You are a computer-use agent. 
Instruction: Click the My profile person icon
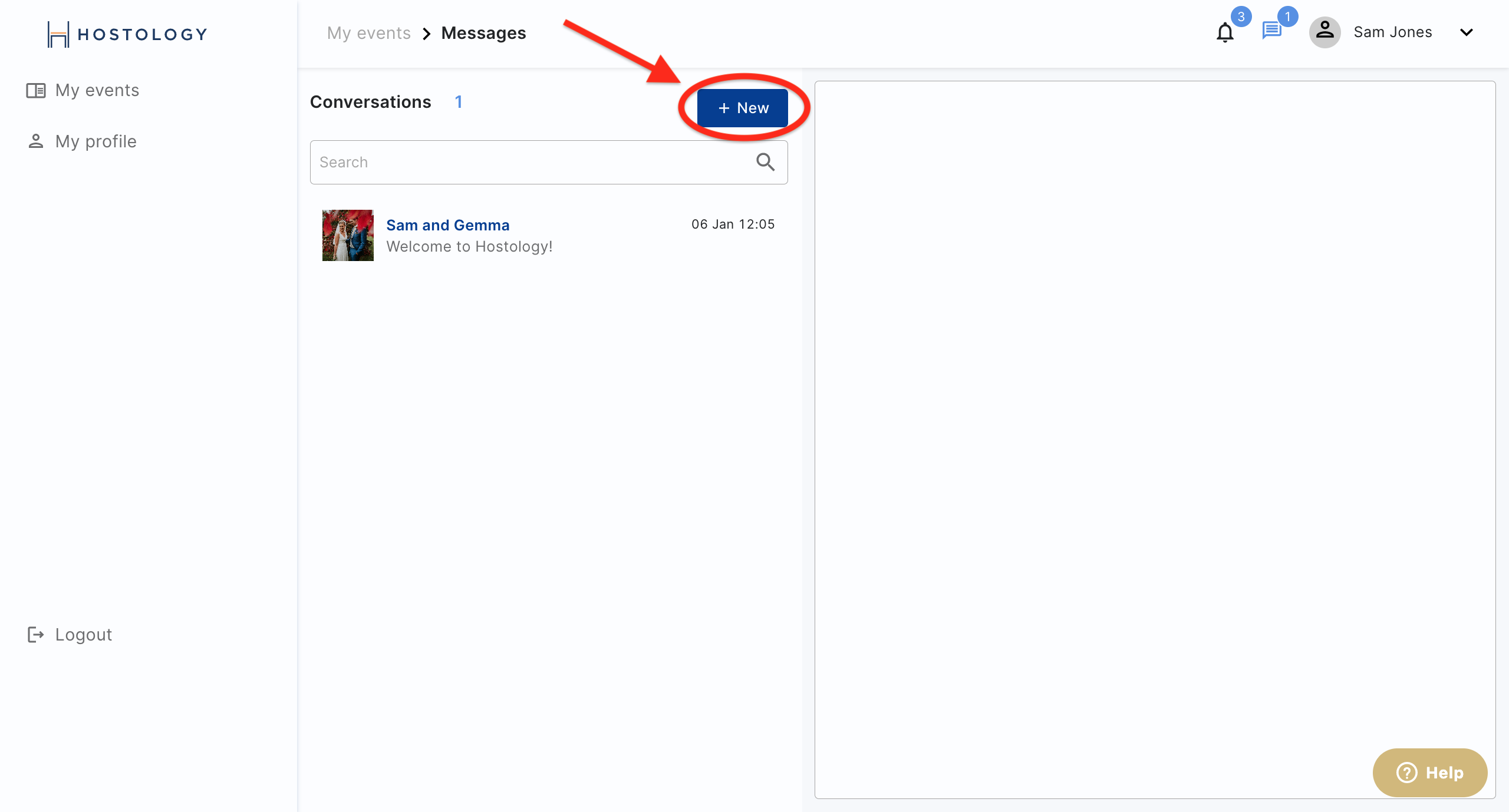[x=36, y=141]
